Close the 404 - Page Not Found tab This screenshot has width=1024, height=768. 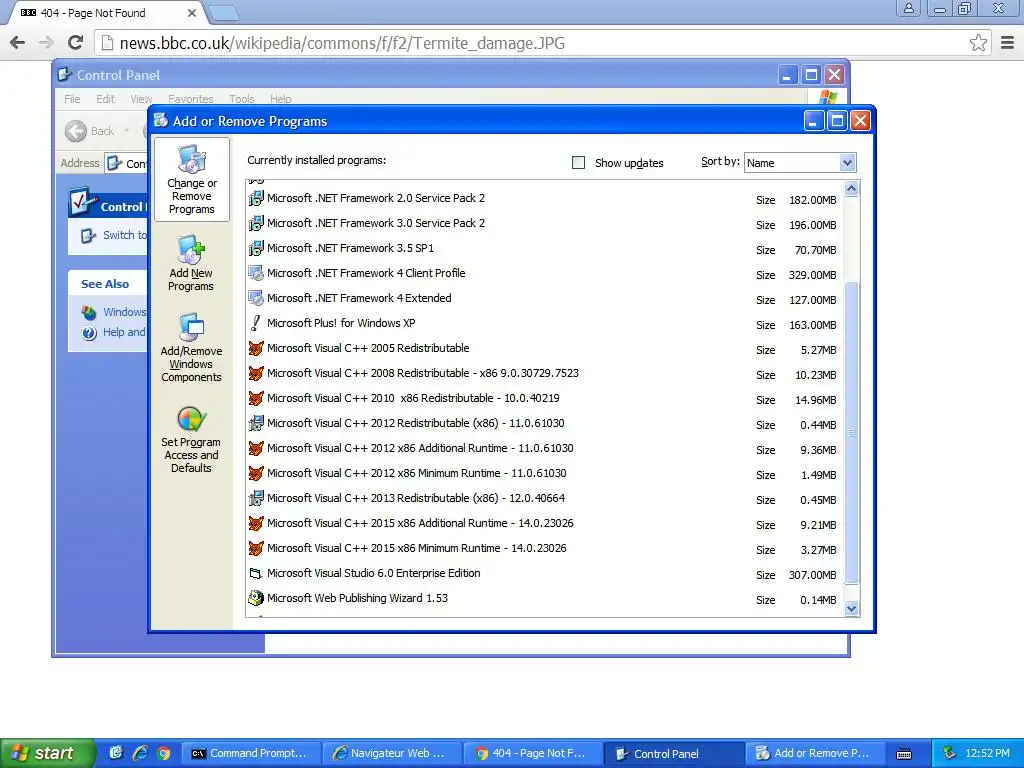pyautogui.click(x=192, y=13)
